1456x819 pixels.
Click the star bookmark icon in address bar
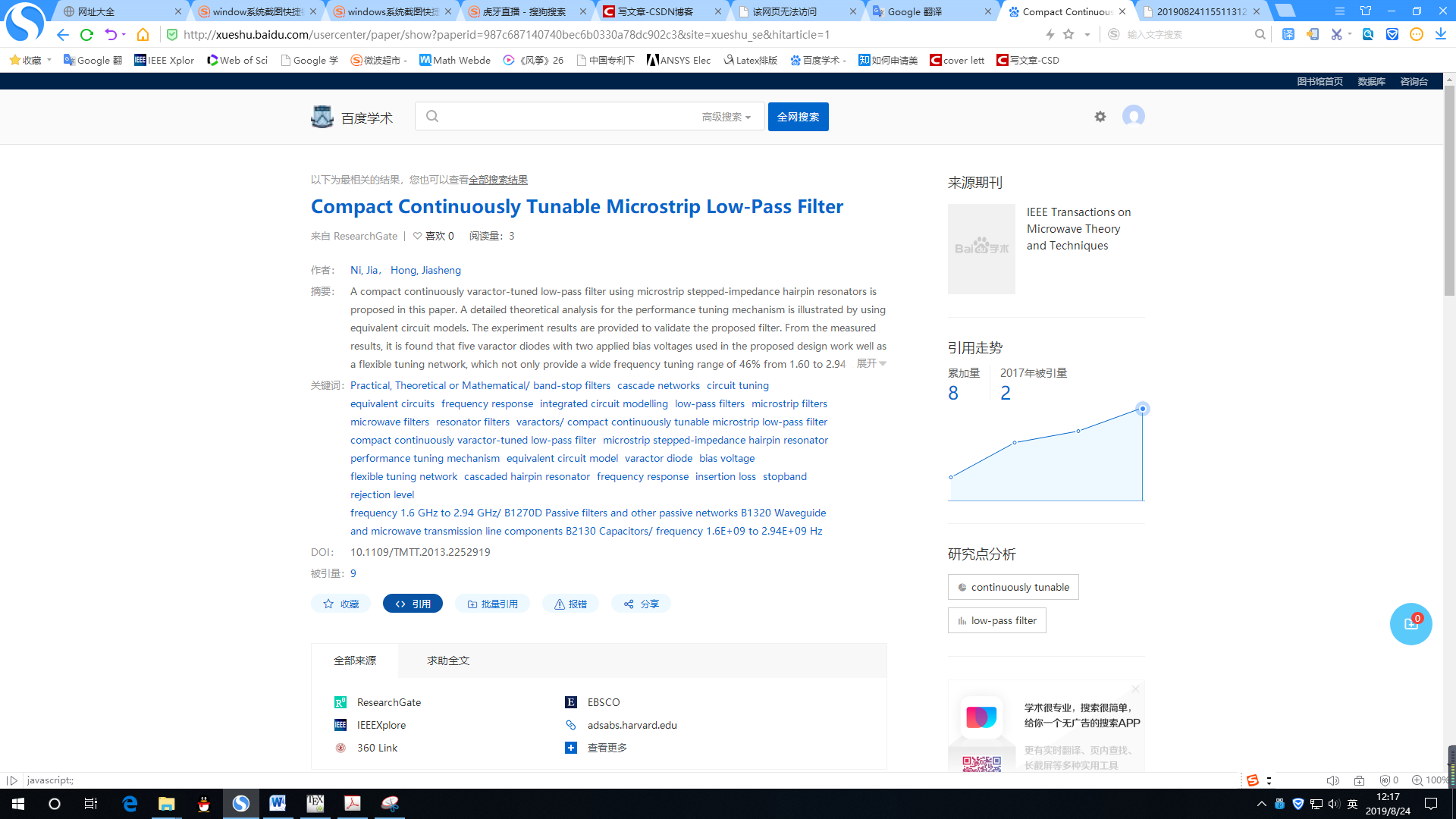click(1068, 34)
